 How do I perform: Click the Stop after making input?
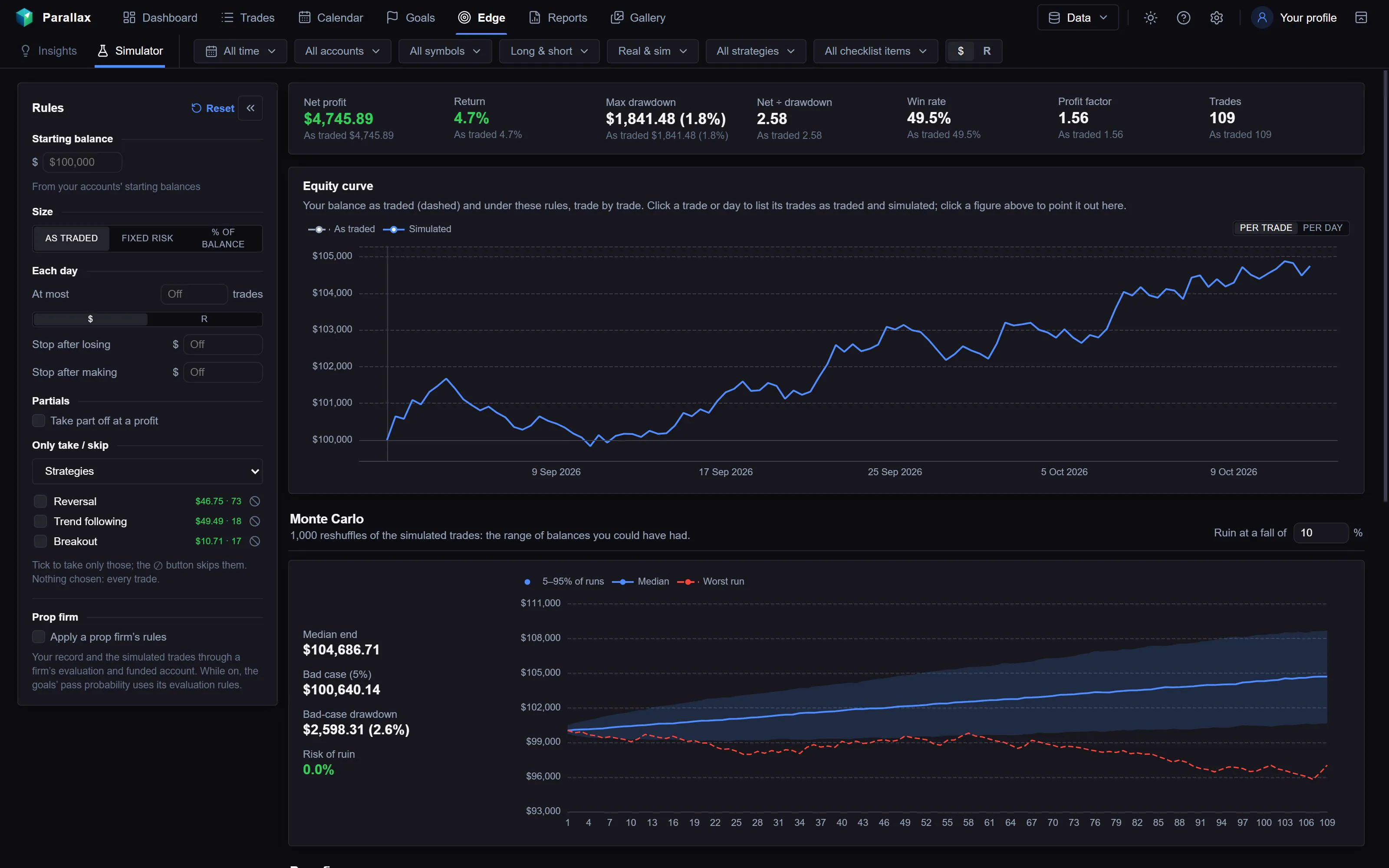(x=223, y=372)
